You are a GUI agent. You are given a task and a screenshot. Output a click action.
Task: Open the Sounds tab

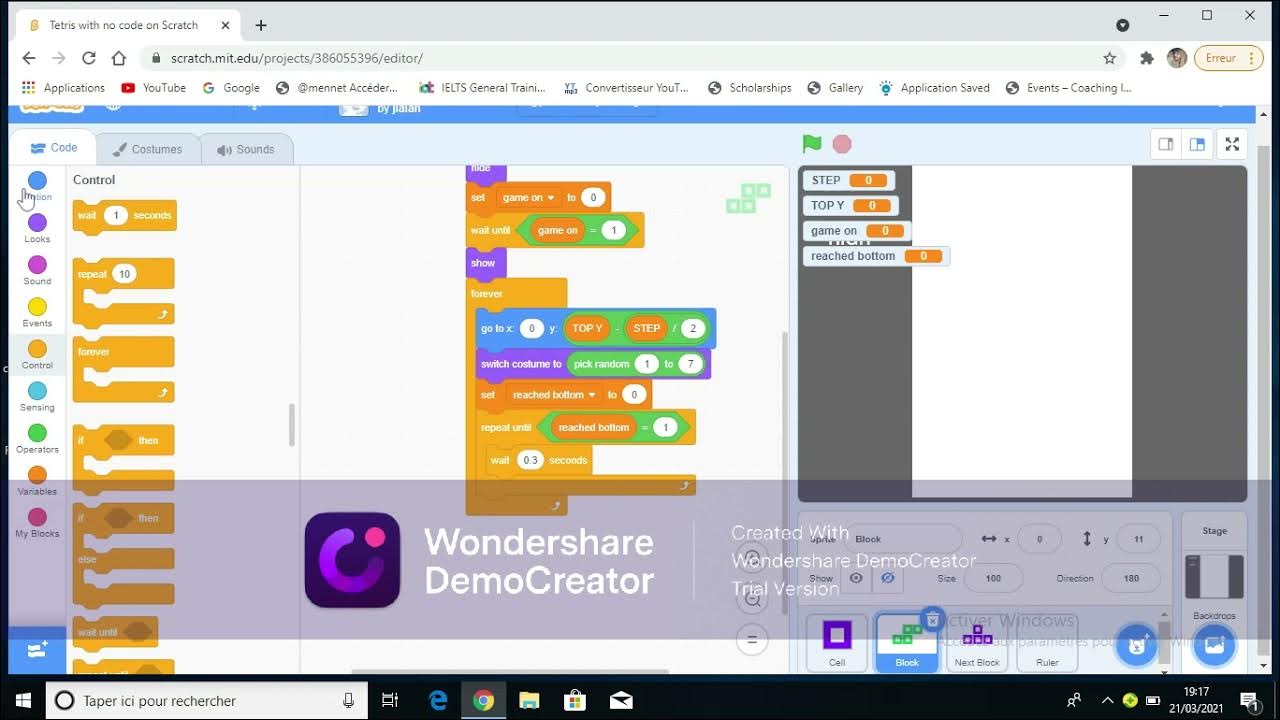click(246, 149)
